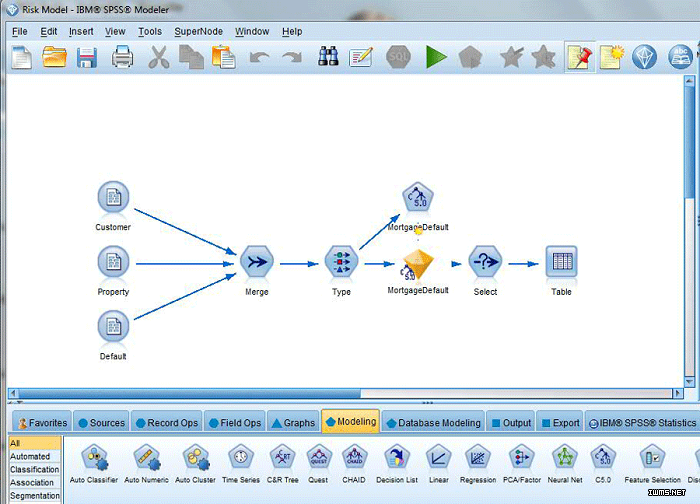Screen dimensions: 700x504
Task: Switch to the Database Modeling tab
Action: (433, 422)
